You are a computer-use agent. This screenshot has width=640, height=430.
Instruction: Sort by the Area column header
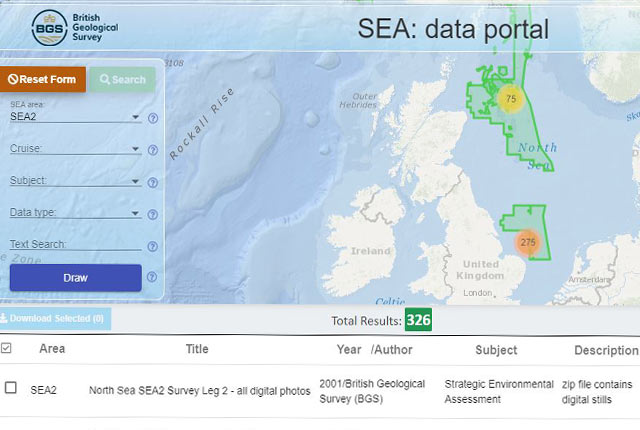pyautogui.click(x=52, y=349)
